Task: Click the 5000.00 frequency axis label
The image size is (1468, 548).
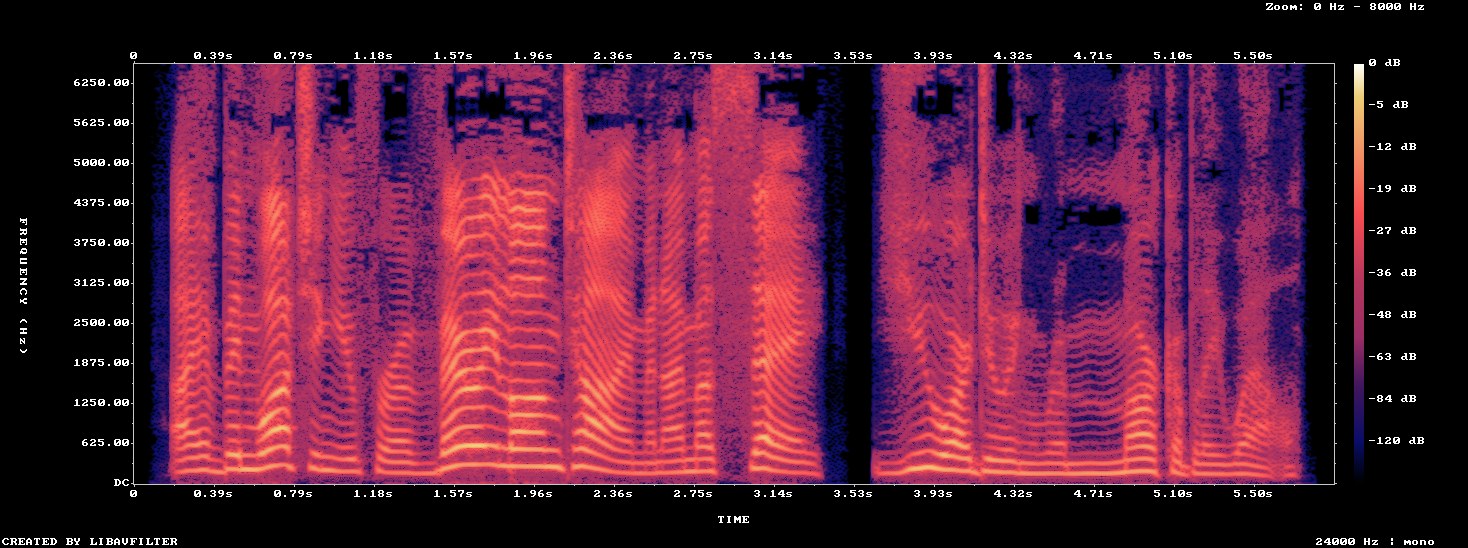Action: click(x=100, y=163)
